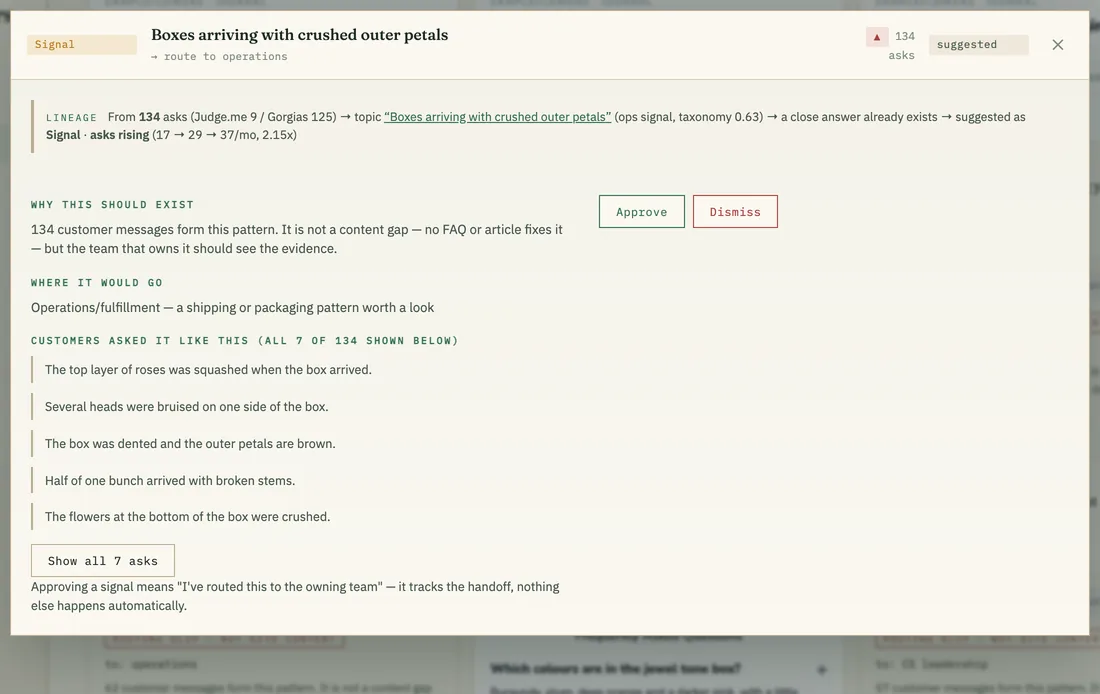Open the linked topic in the lineage line
1100x694 pixels.
pos(497,116)
